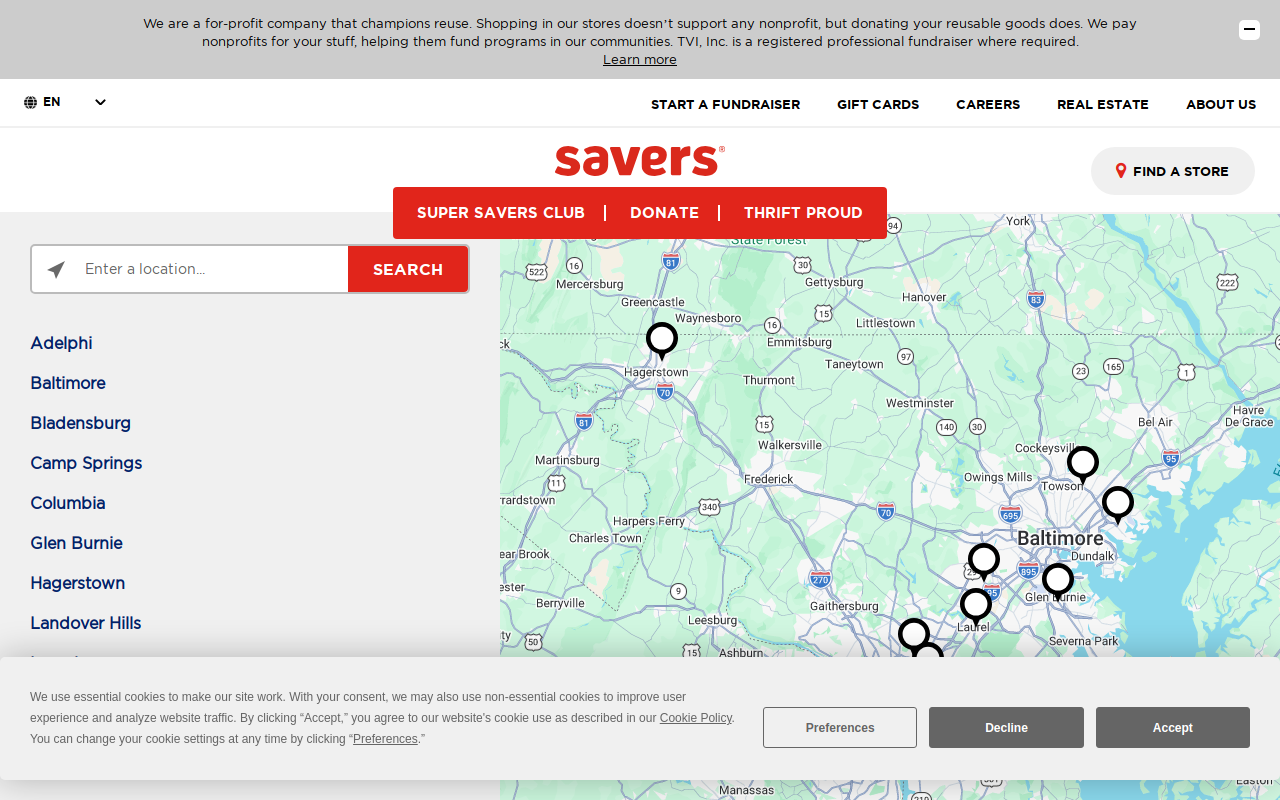Choose Camp Springs from the list
This screenshot has height=800, width=1280.
86,463
